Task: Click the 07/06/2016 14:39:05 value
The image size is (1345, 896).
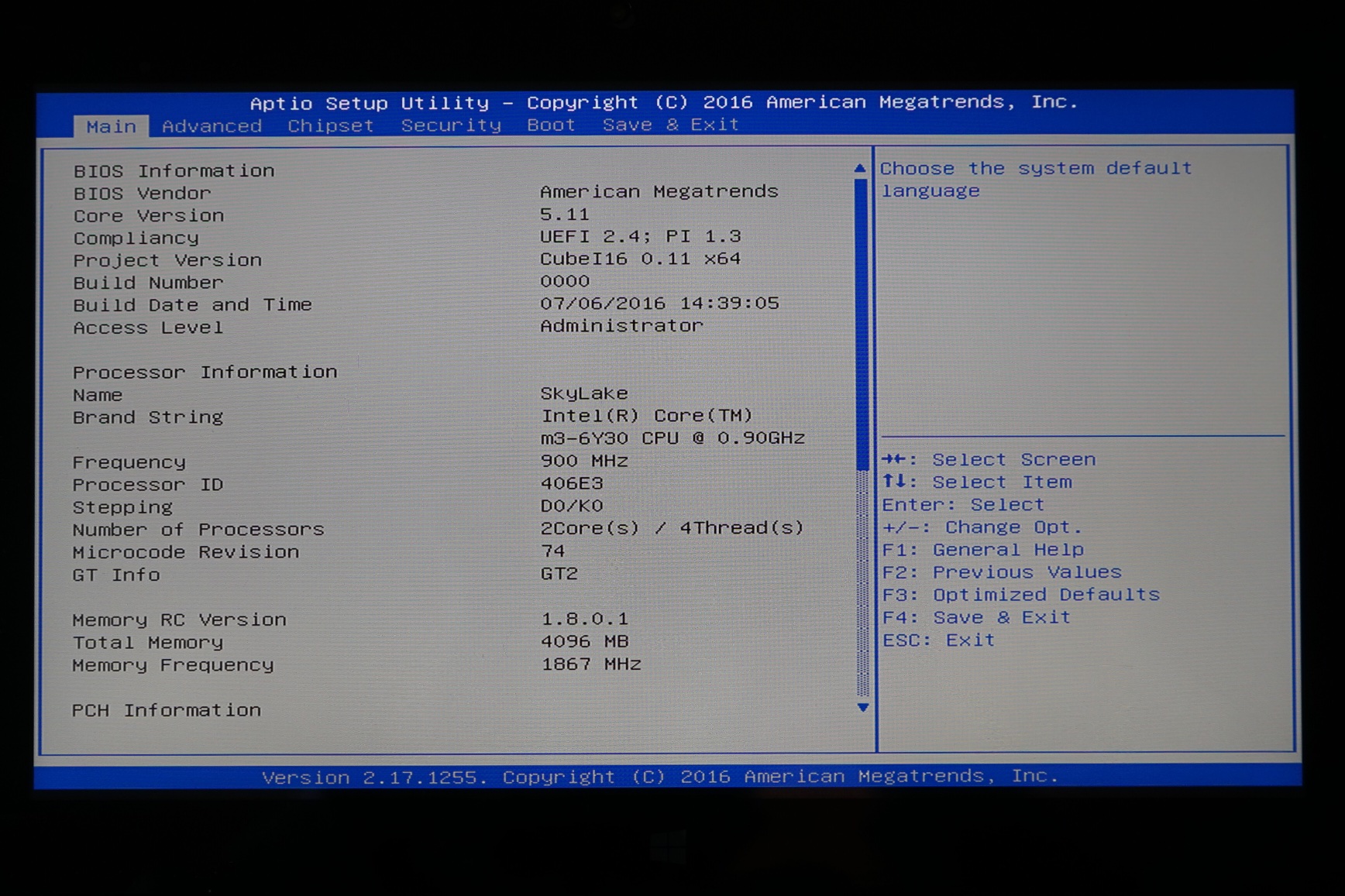Action: pyautogui.click(x=659, y=303)
